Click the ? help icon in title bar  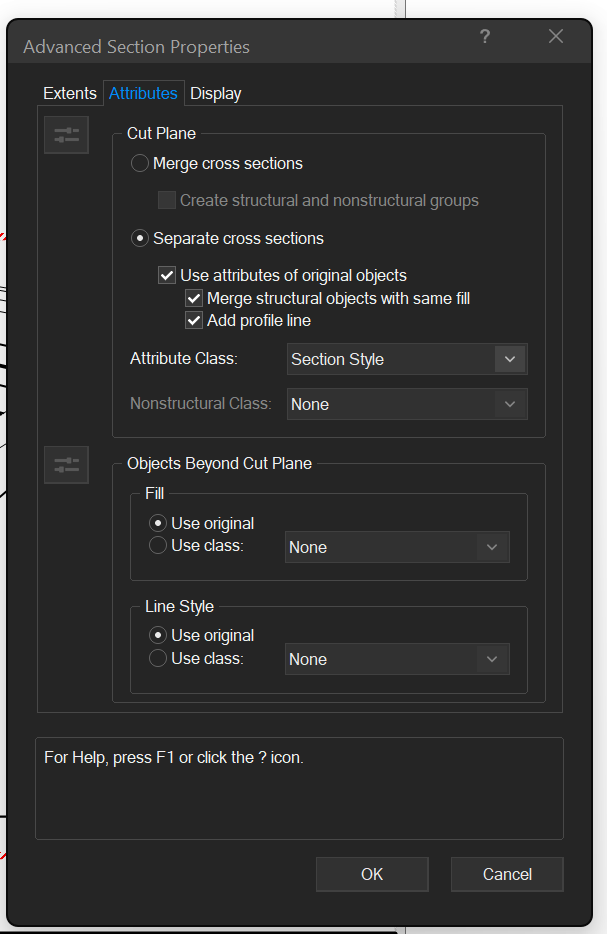point(485,37)
